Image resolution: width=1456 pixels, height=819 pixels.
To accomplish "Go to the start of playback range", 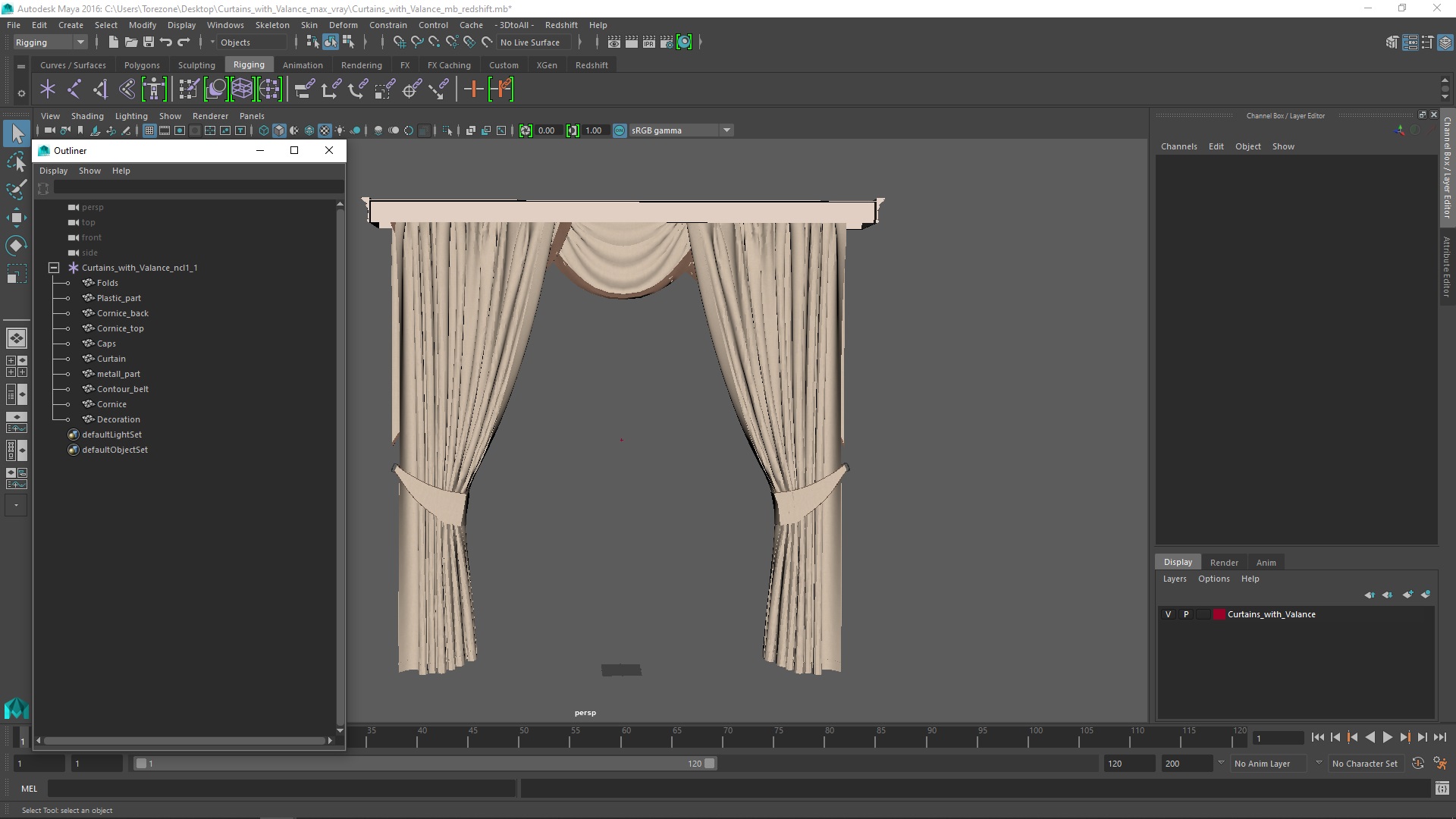I will click(x=1317, y=737).
